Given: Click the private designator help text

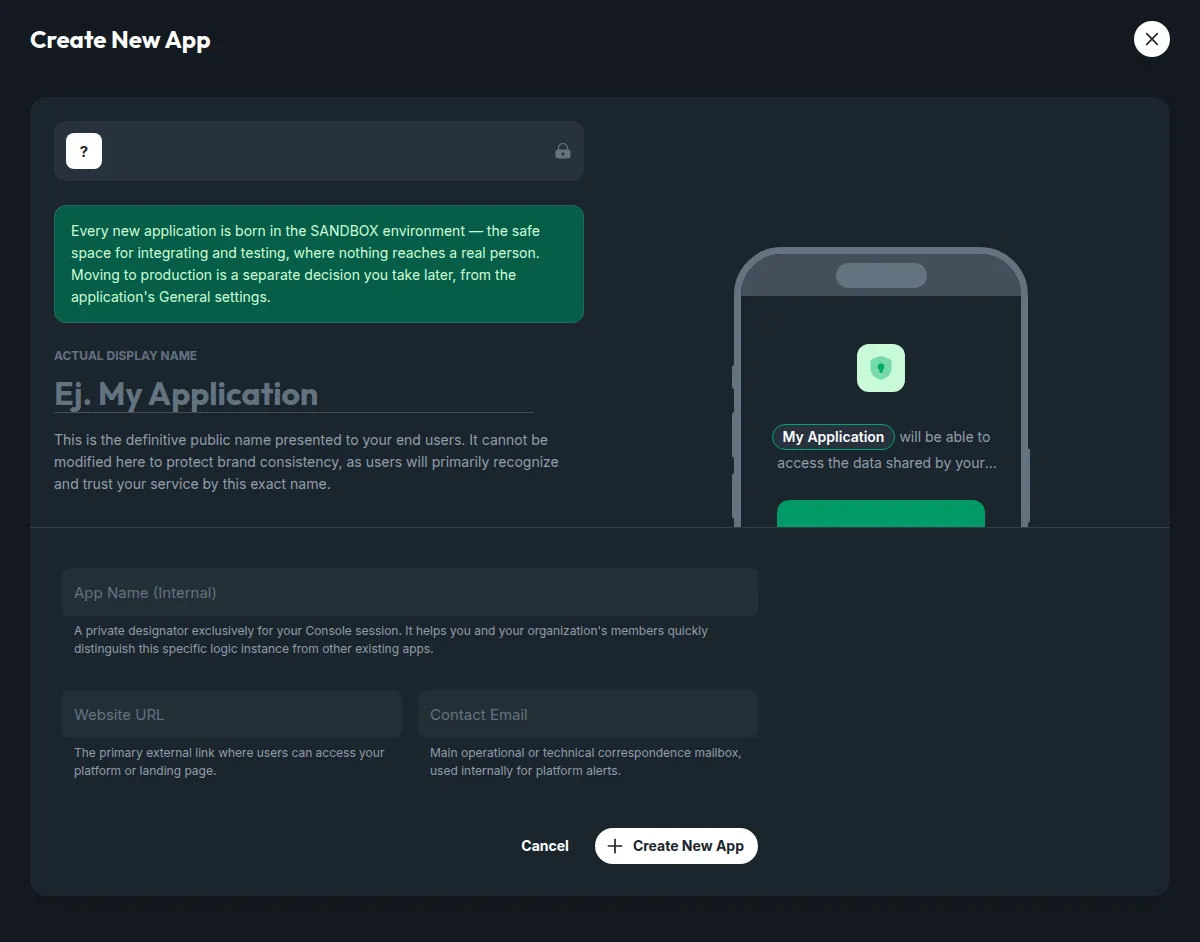Looking at the screenshot, I should pyautogui.click(x=391, y=640).
